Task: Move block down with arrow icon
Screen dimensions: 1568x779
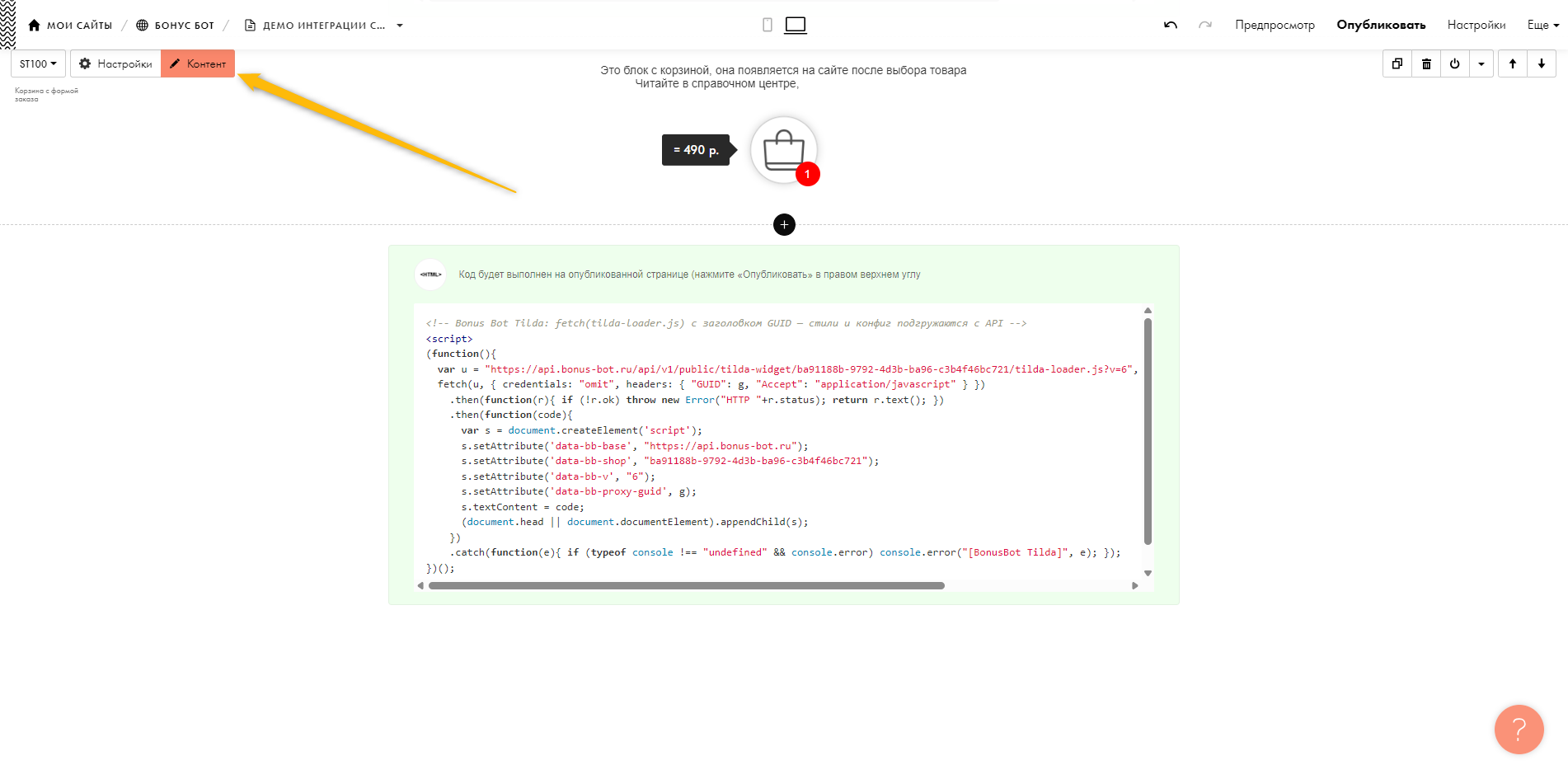Action: (x=1542, y=63)
